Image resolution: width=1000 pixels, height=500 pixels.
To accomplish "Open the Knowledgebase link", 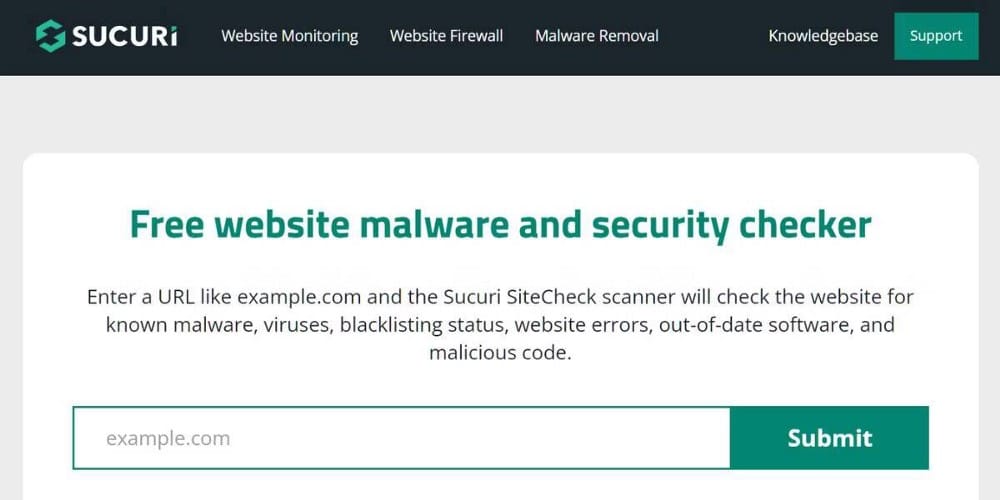I will pos(823,36).
